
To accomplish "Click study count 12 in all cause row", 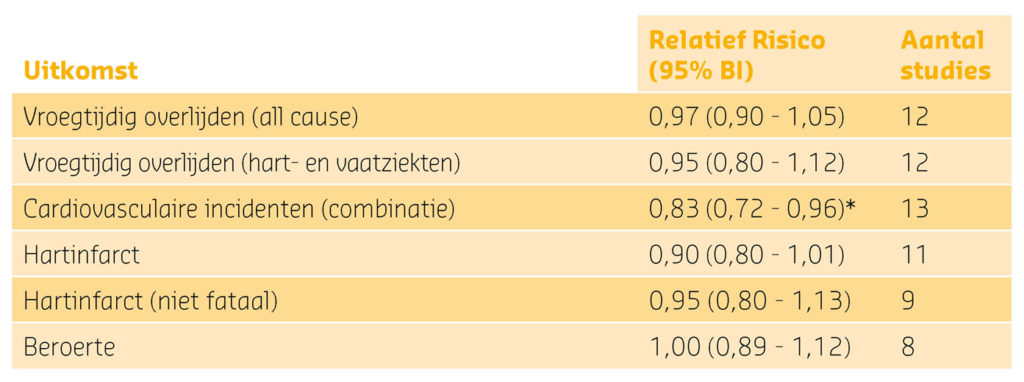I will 914,116.
